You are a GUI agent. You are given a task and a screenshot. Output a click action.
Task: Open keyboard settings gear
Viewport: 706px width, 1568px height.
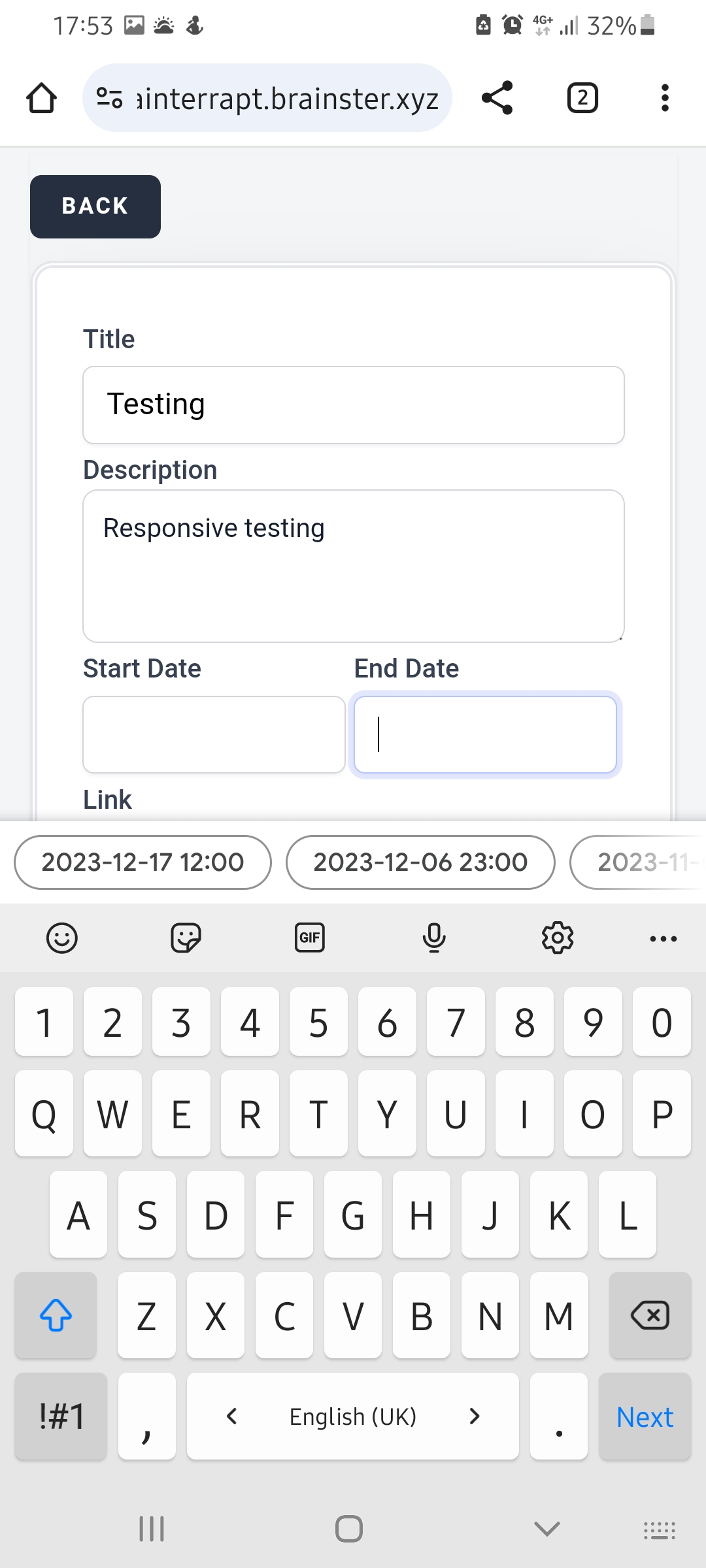pyautogui.click(x=558, y=938)
